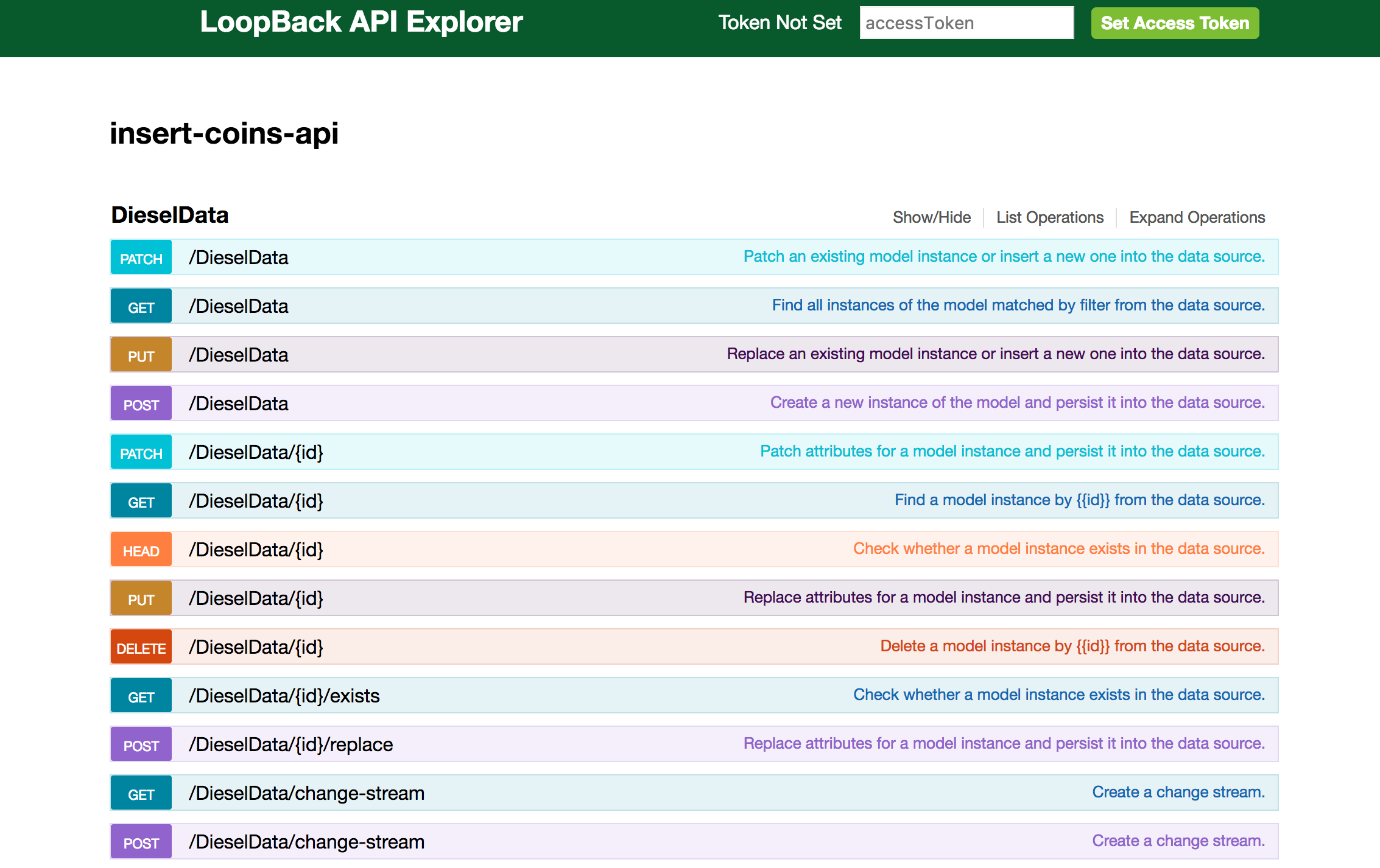This screenshot has width=1380, height=868.
Task: Expand the GET /DieselData/{id}/exists operation path
Action: 284,696
